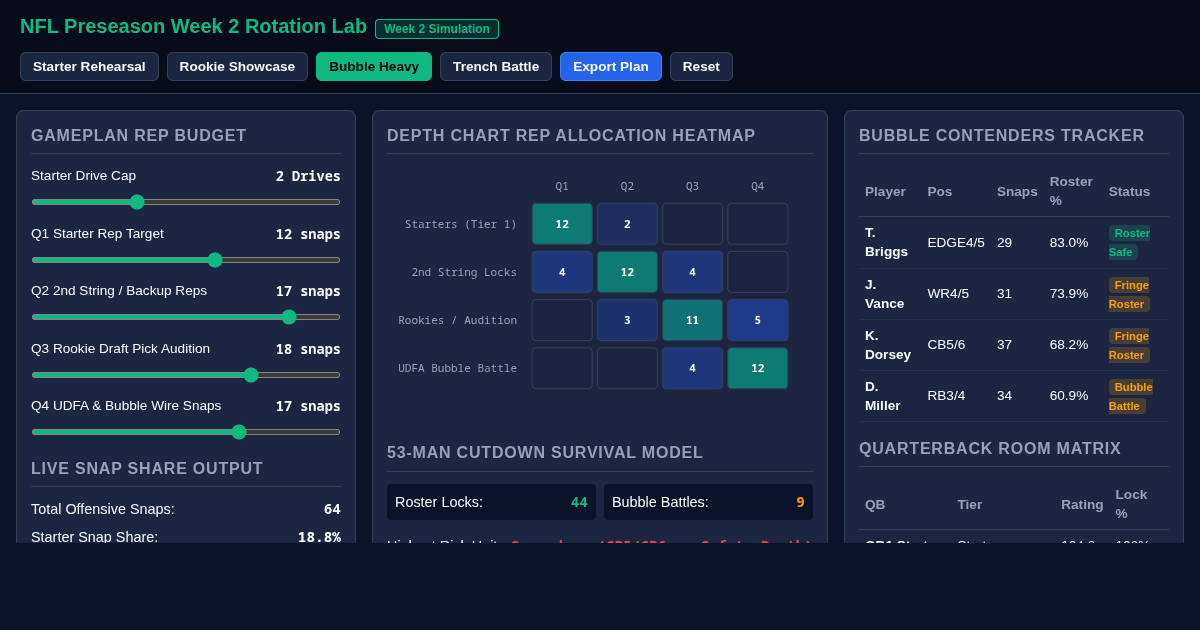
Task: Adjust the Q3 Rookie Draft Pick Audition slider
Action: [x=186, y=375]
